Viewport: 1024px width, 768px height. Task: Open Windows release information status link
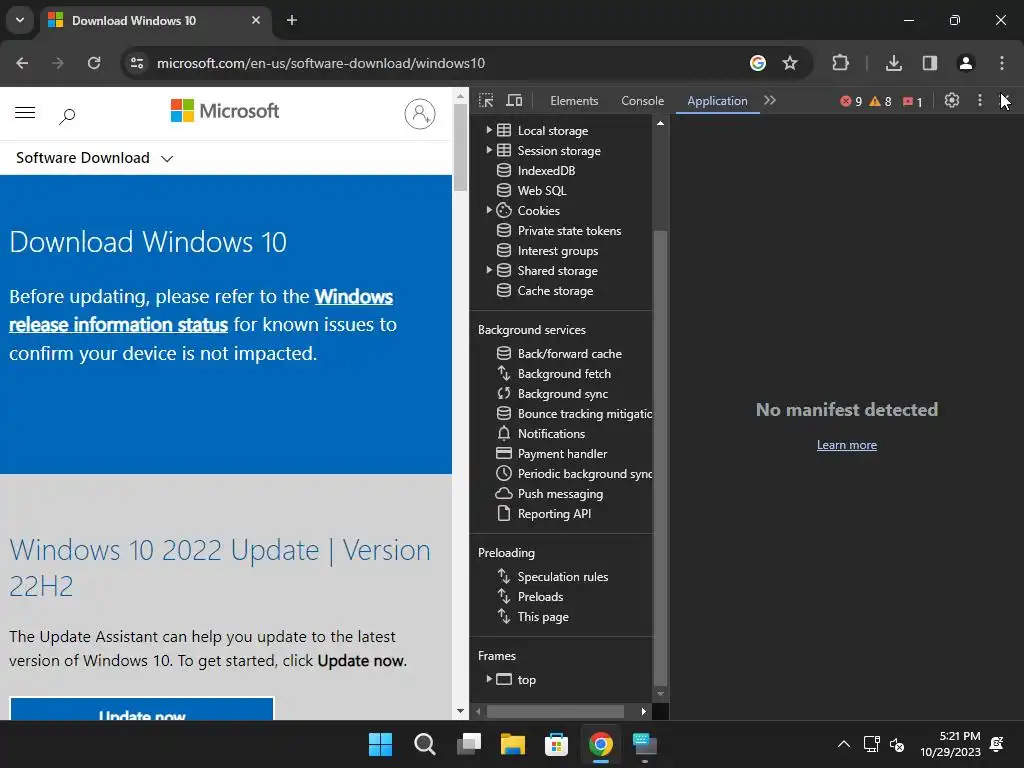click(x=201, y=310)
